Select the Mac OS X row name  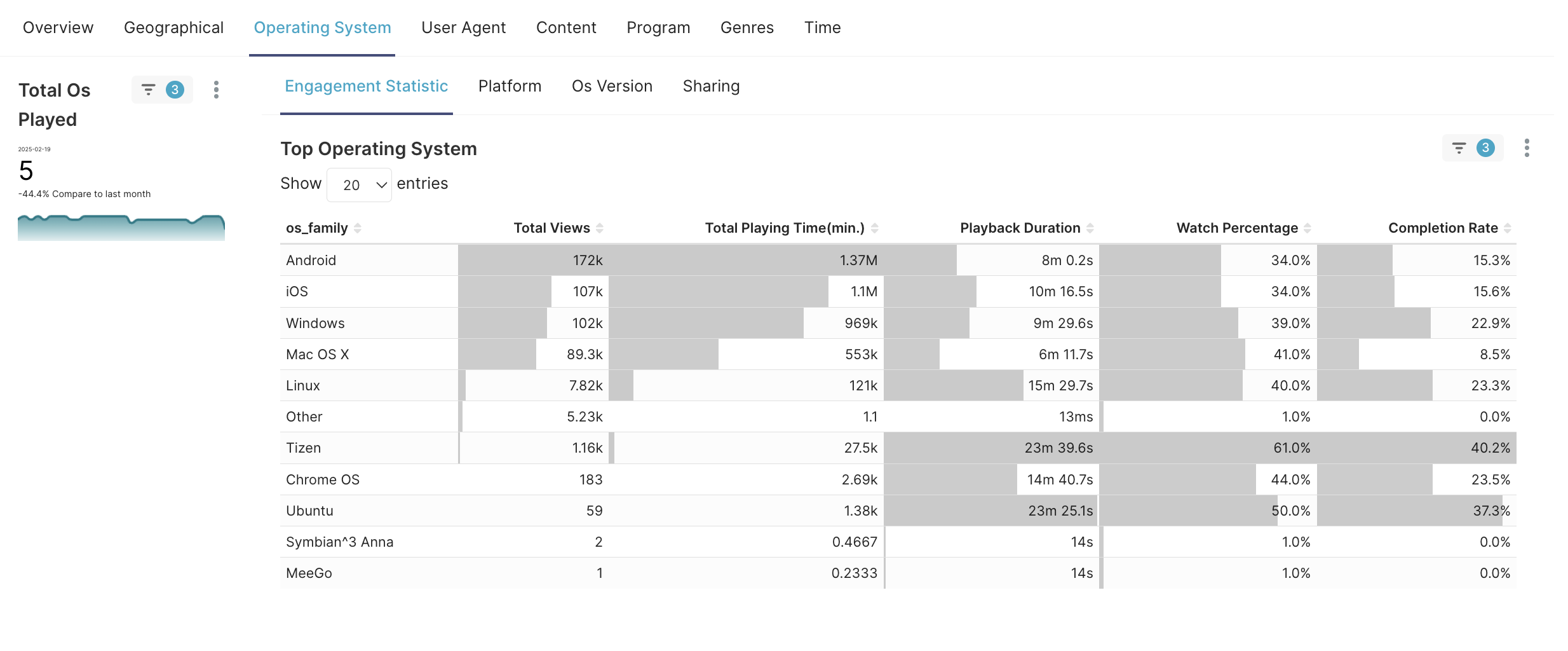[317, 354]
